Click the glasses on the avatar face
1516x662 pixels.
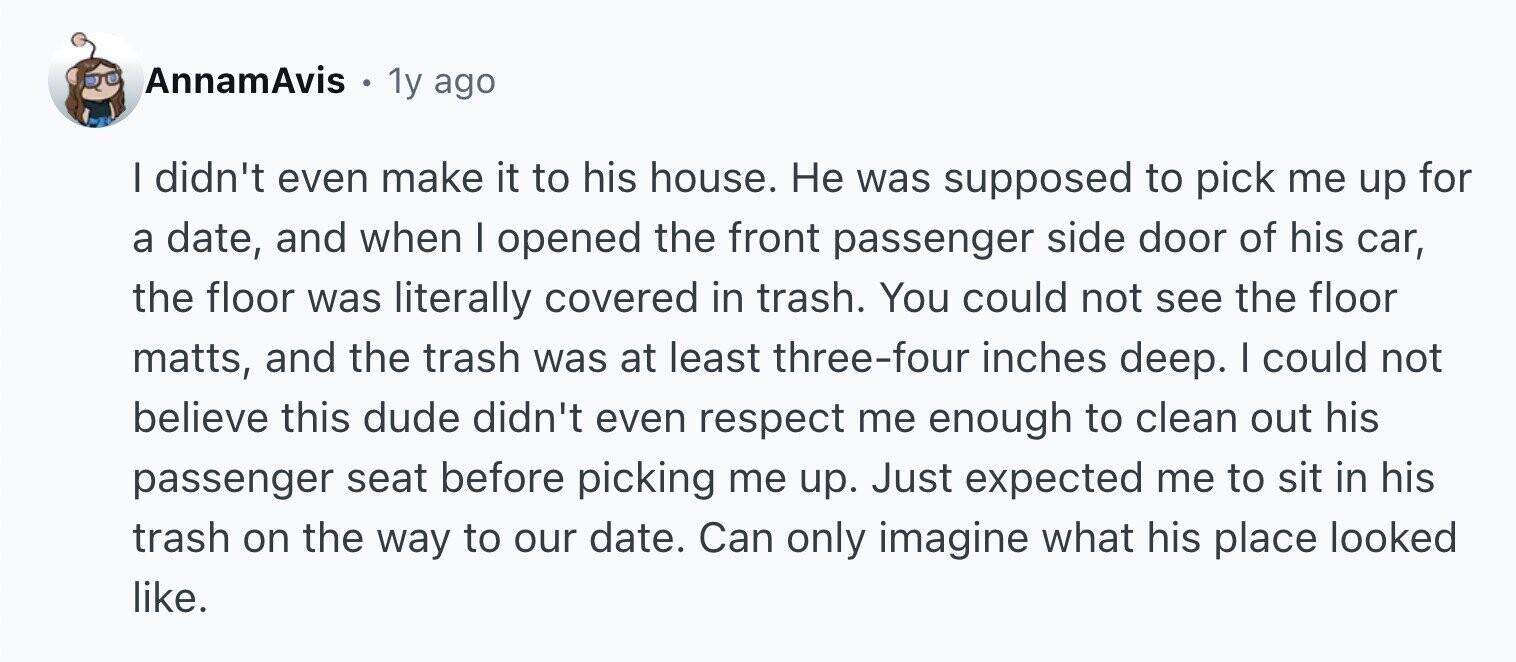(x=100, y=76)
